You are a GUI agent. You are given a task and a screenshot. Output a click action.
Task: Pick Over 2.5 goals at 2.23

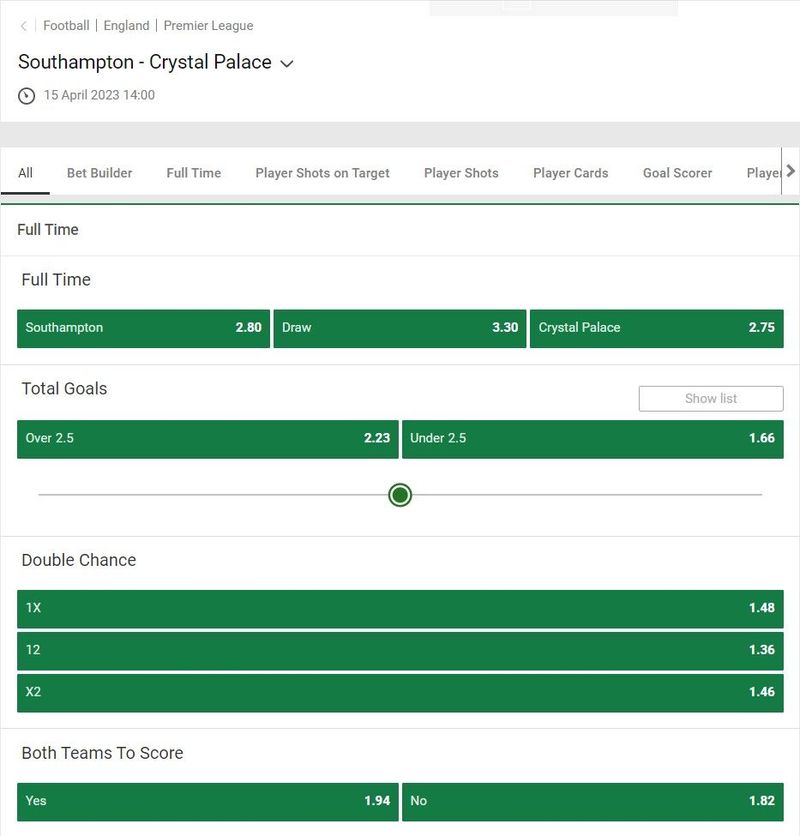207,437
